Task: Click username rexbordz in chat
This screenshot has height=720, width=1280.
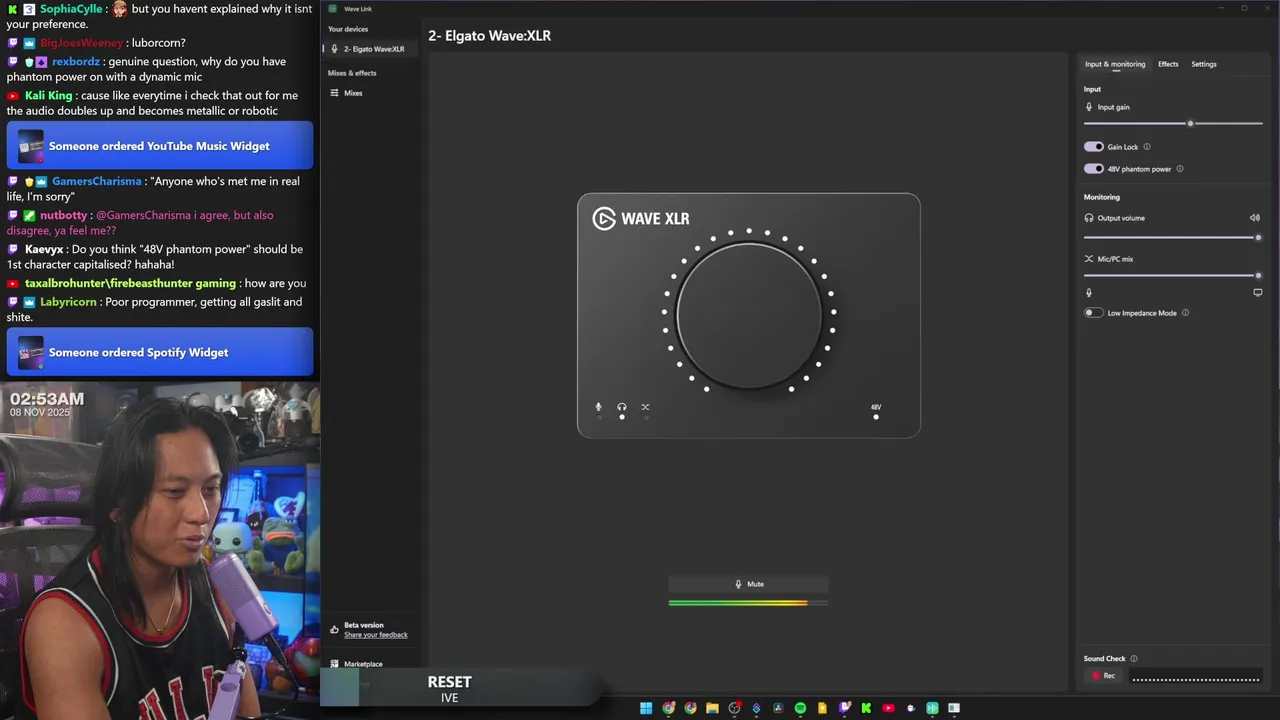Action: (x=76, y=62)
